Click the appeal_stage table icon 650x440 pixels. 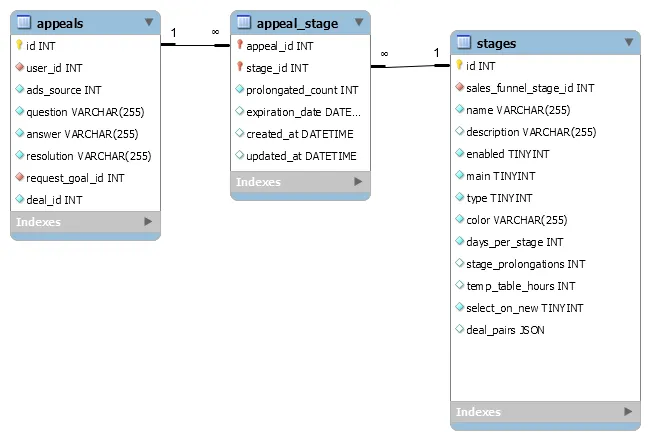(x=244, y=22)
